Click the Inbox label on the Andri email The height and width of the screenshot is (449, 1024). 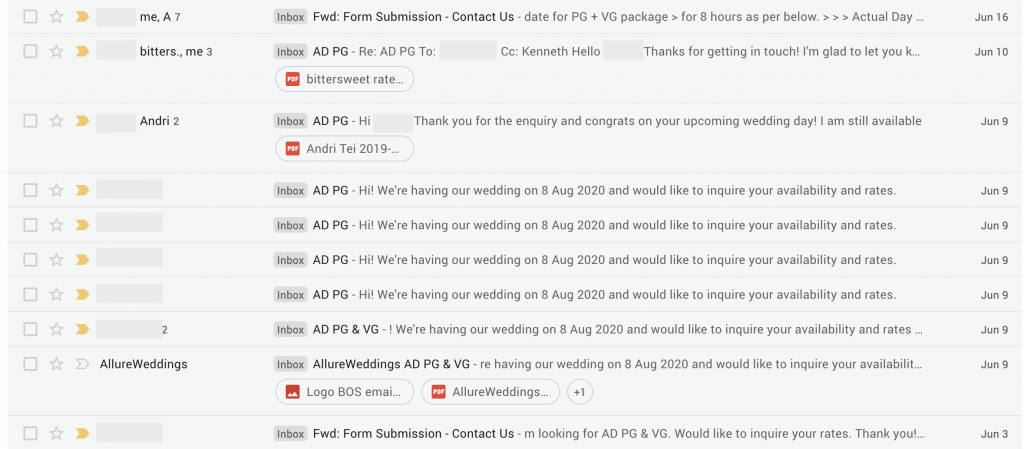point(291,121)
